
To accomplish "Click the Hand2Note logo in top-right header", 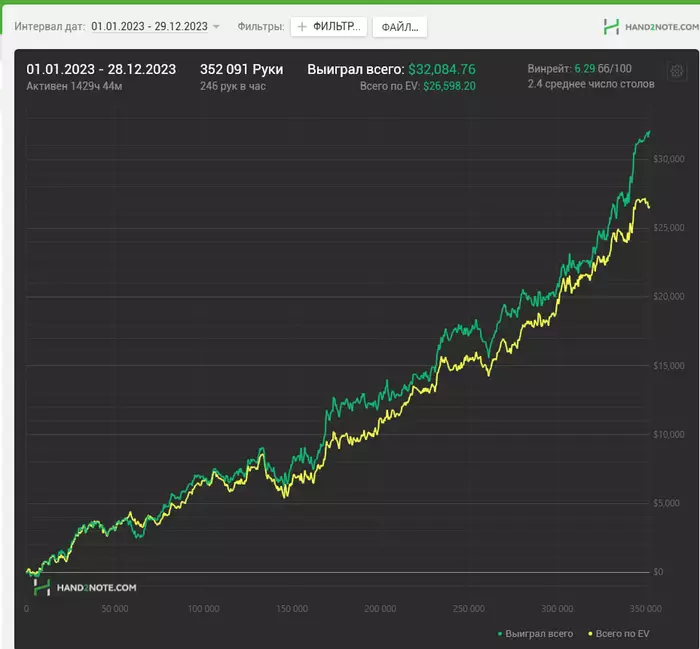I will pyautogui.click(x=651, y=27).
